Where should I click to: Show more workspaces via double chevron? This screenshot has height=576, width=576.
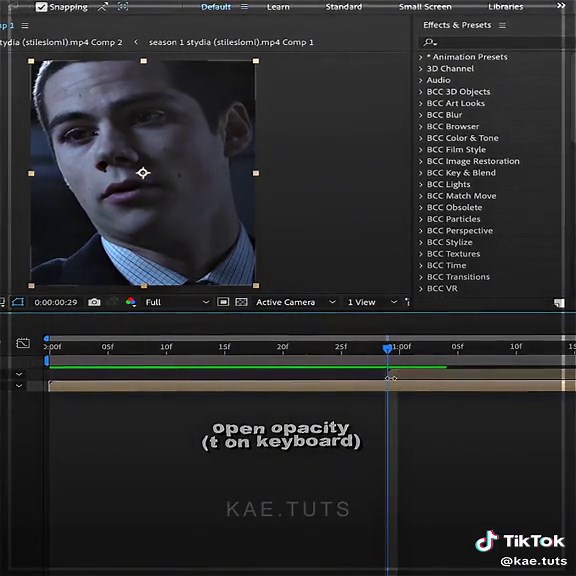(561, 6)
